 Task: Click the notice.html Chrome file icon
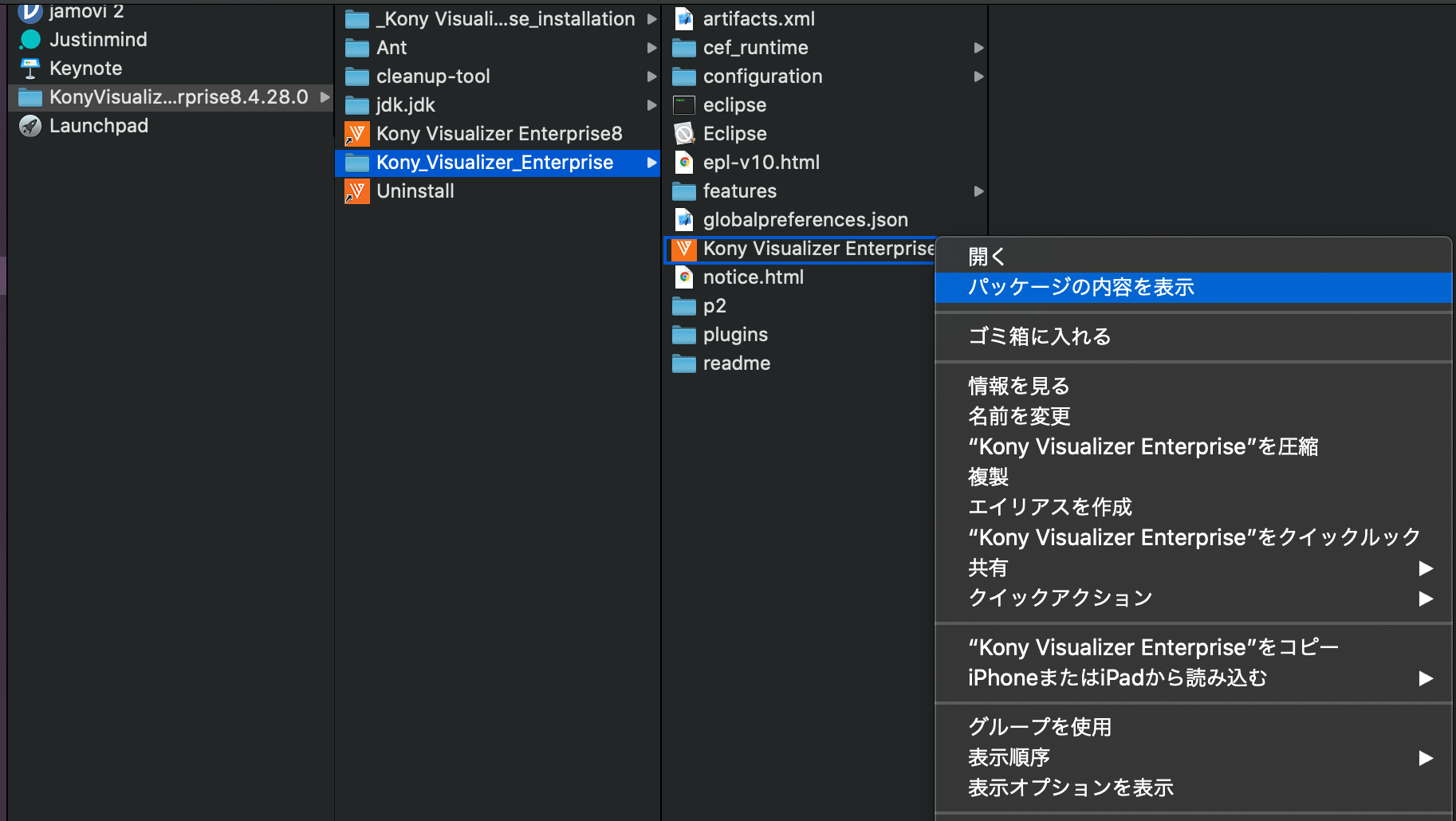684,277
